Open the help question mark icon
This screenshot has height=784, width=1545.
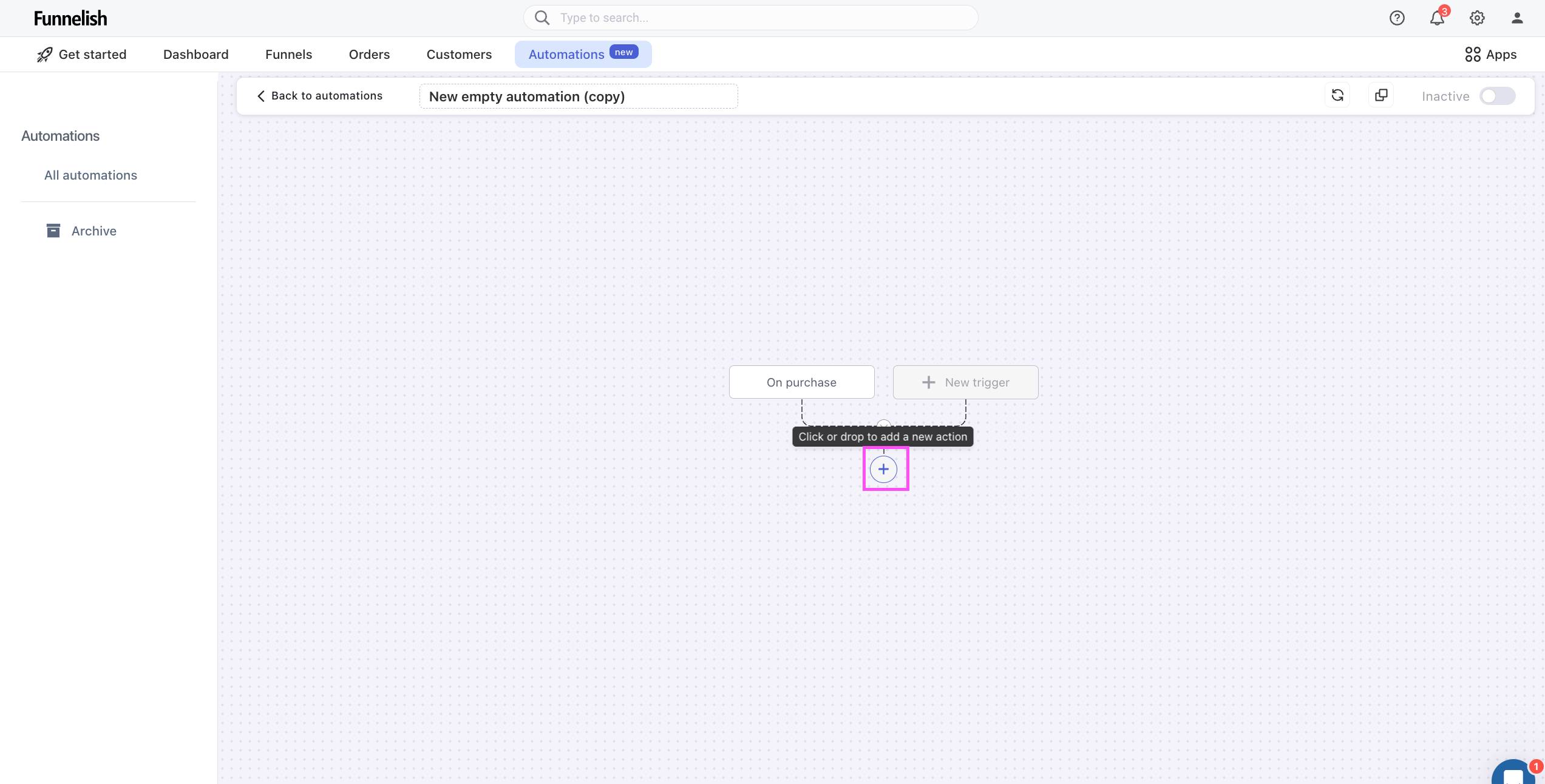[x=1397, y=18]
